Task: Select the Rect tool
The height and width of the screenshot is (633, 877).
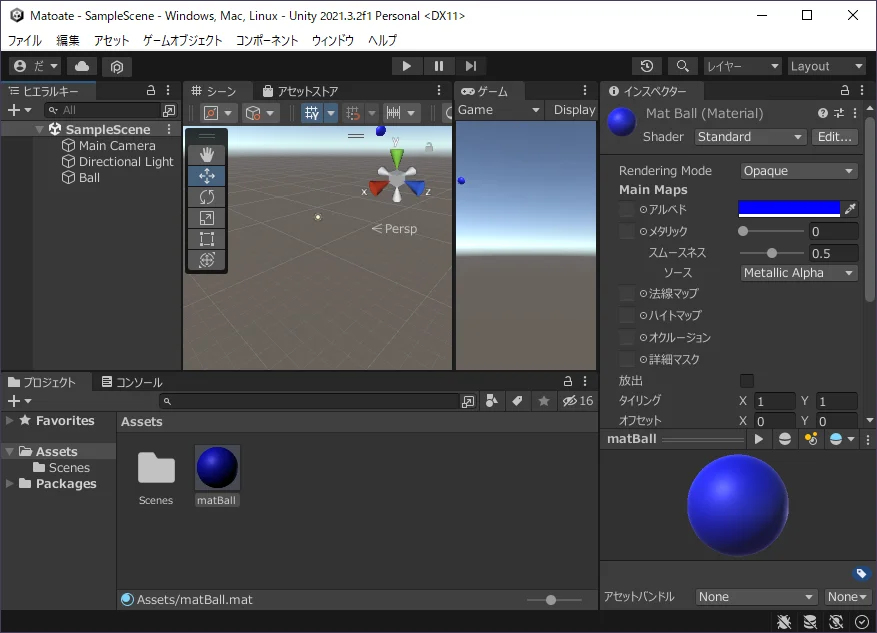Action: pyautogui.click(x=207, y=239)
